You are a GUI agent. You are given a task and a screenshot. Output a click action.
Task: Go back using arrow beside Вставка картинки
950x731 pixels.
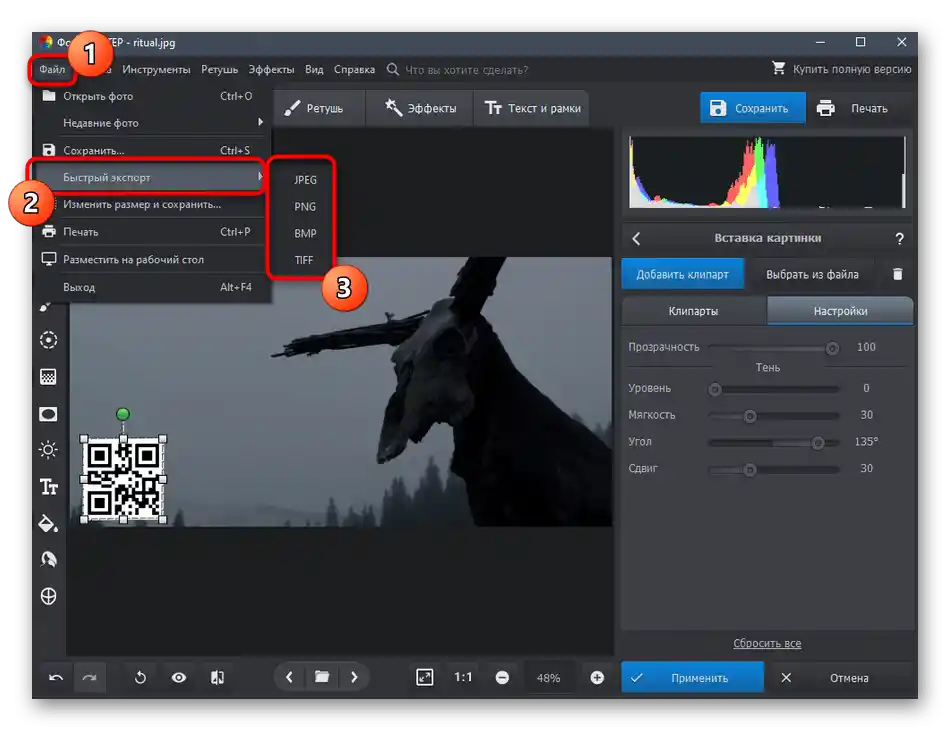tap(636, 239)
